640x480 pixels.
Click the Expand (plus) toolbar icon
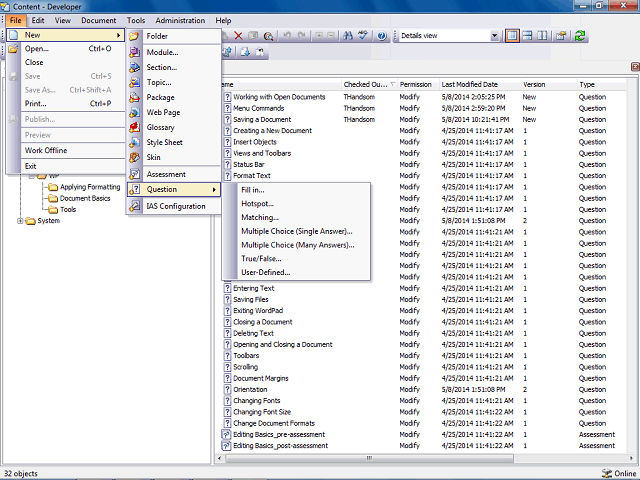tap(319, 36)
